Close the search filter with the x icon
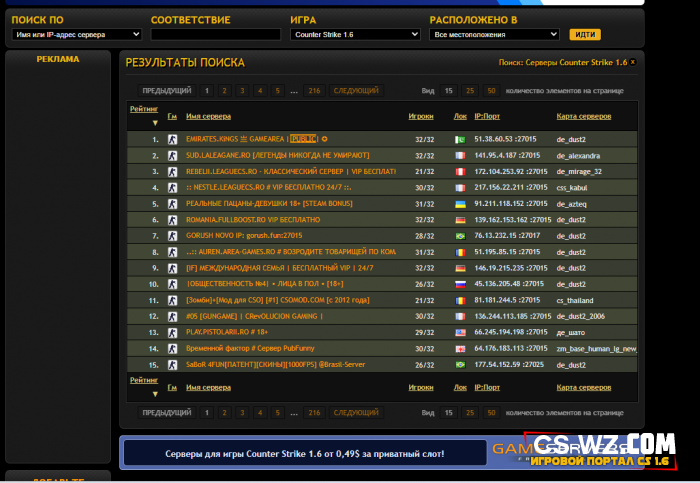700x483 pixels. [x=632, y=62]
